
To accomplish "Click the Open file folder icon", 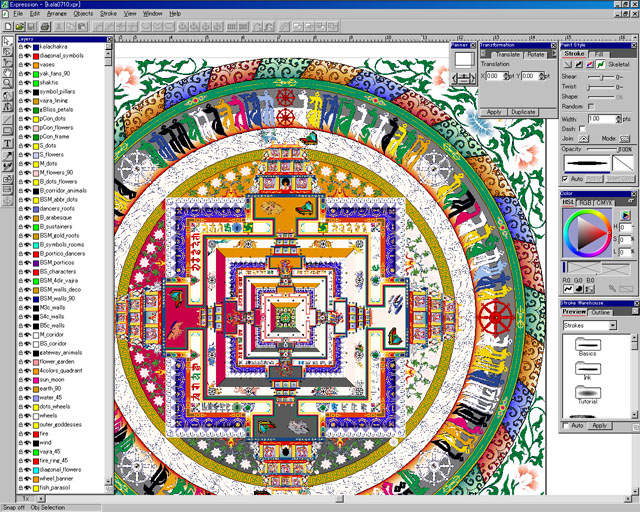I will tap(20, 27).
